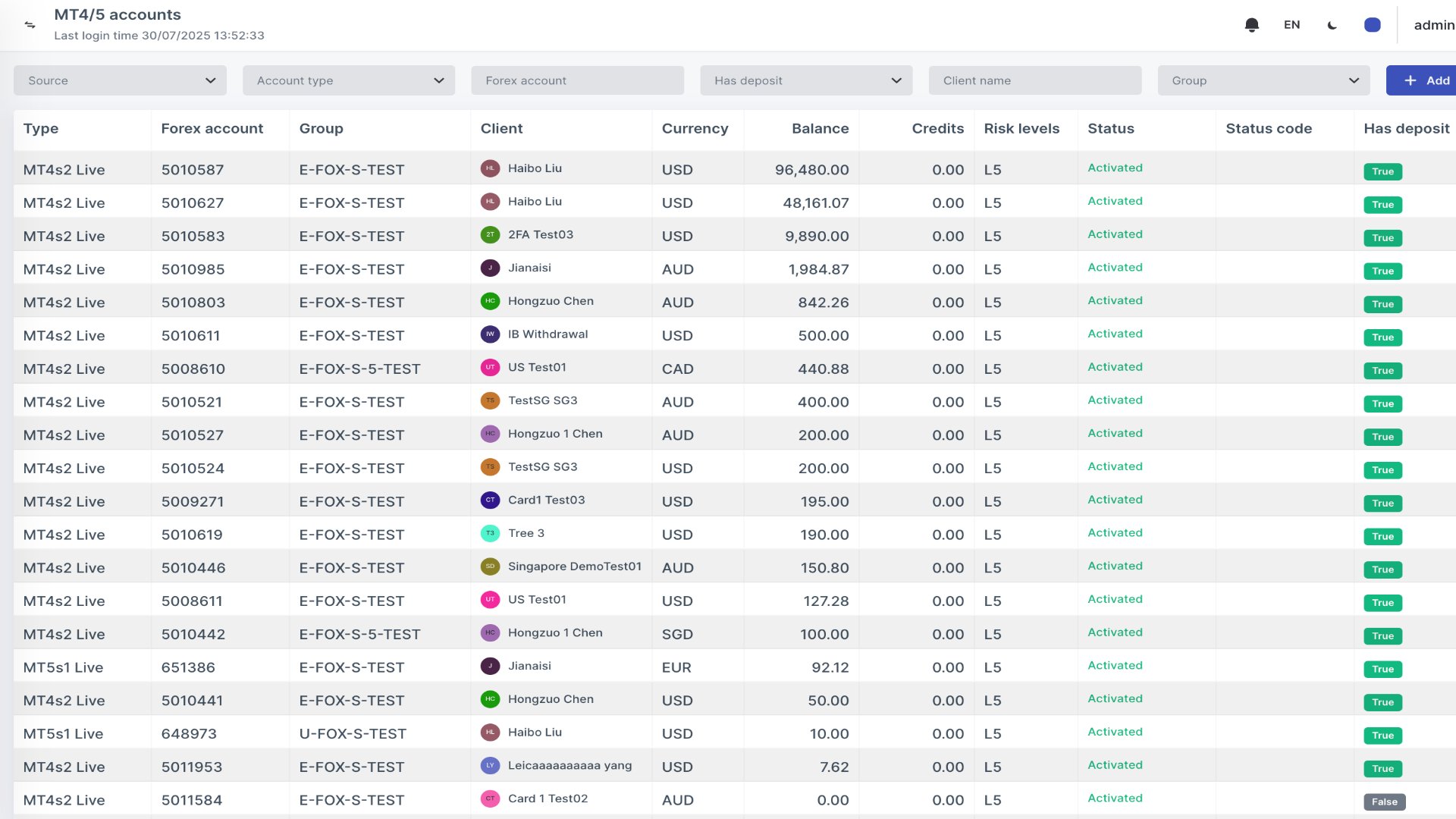Click the CAD currency cell
The image size is (1456, 819).
point(677,369)
